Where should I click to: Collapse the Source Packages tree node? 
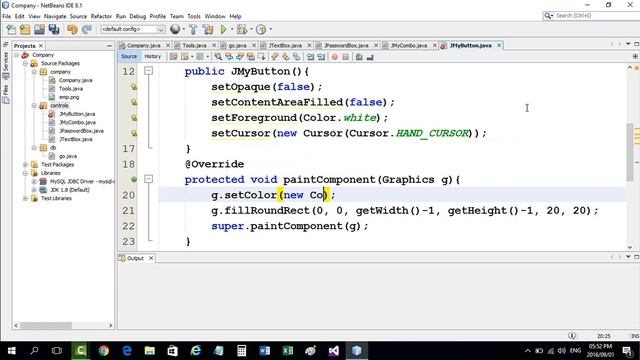tap(25, 63)
